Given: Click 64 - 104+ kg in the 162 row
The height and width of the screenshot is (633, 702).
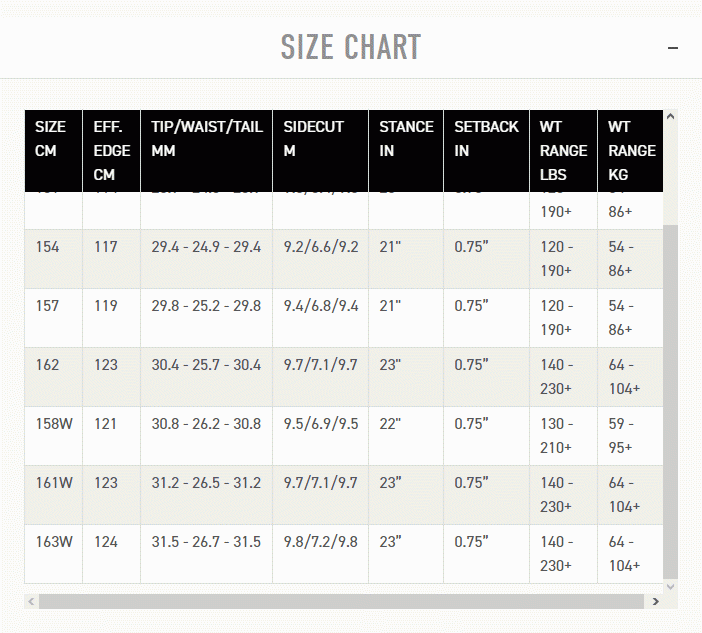Looking at the screenshot, I should coord(624,376).
